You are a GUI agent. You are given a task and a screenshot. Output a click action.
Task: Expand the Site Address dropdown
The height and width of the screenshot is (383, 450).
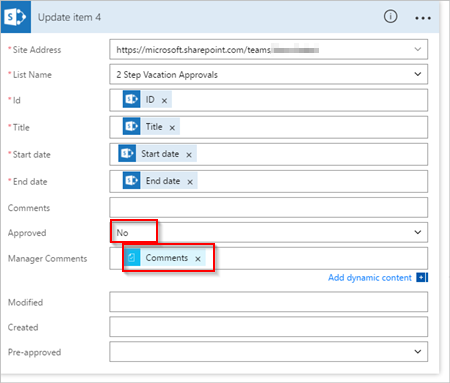pyautogui.click(x=418, y=49)
